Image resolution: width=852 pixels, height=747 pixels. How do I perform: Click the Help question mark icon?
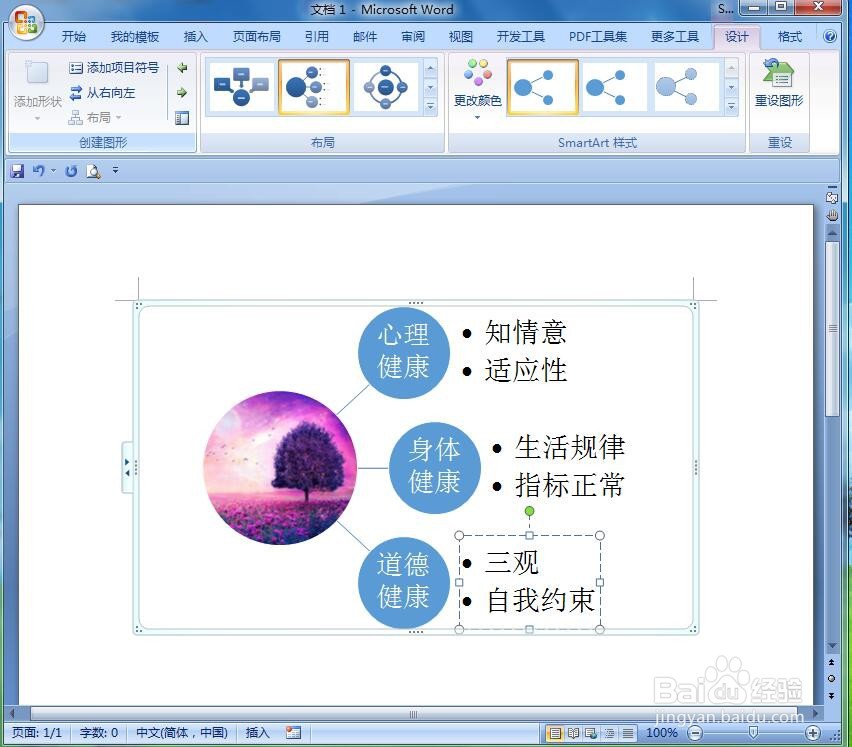coord(829,36)
